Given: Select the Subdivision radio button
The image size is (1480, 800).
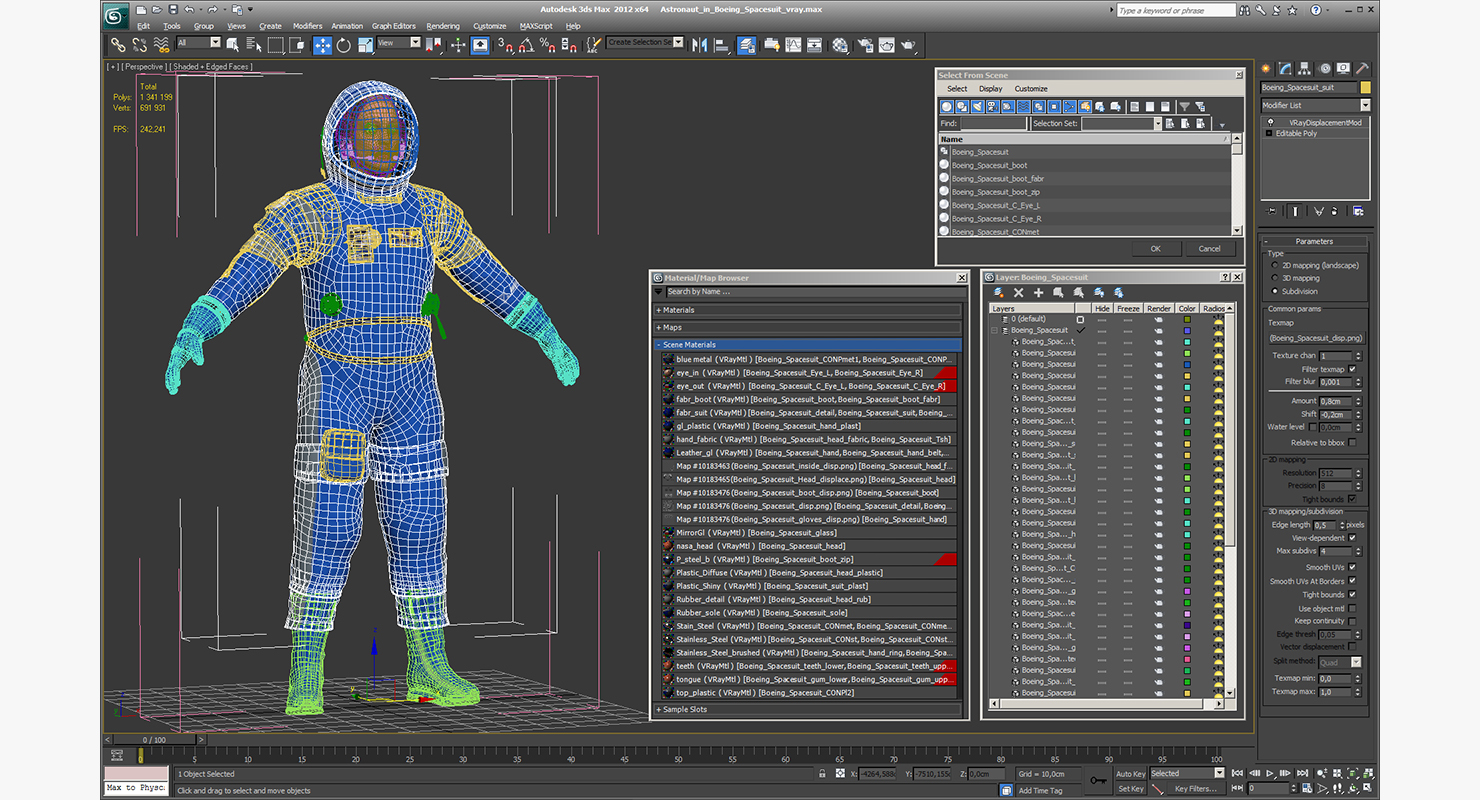Looking at the screenshot, I should coord(1275,291).
